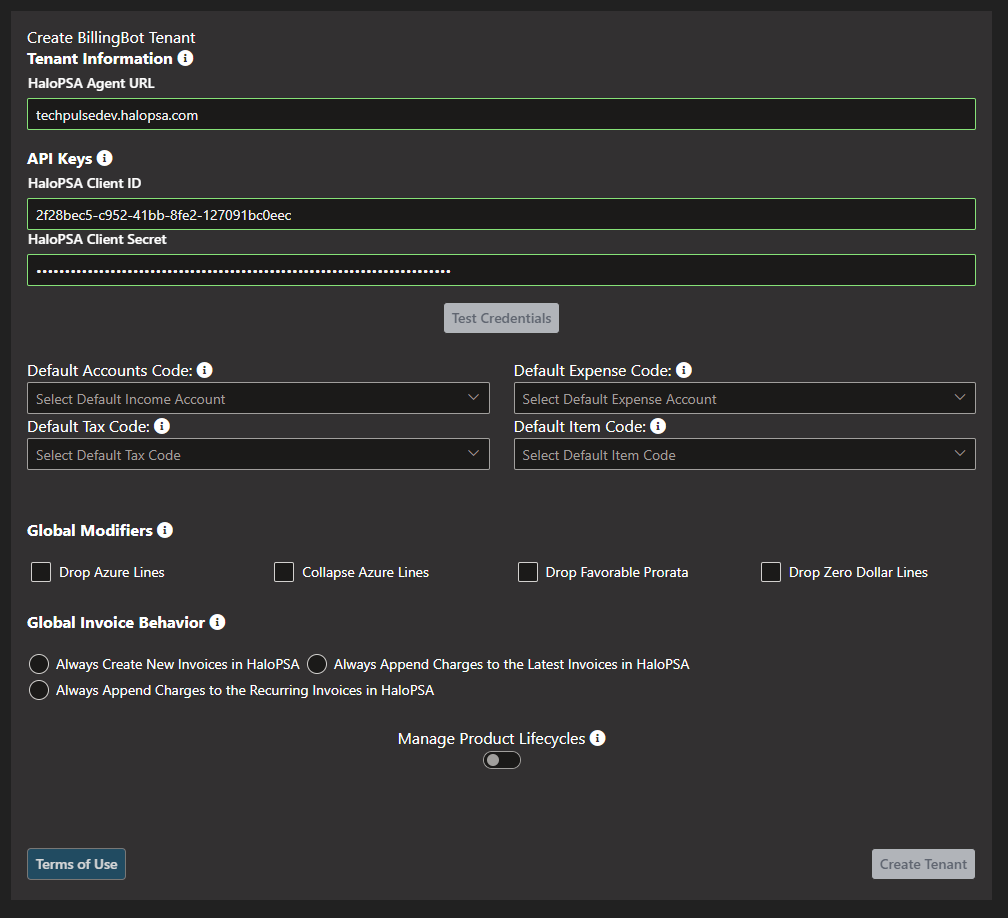Select Always Append Charges to Recurring Invoices
Screen dimensions: 1008x918
tap(39, 690)
